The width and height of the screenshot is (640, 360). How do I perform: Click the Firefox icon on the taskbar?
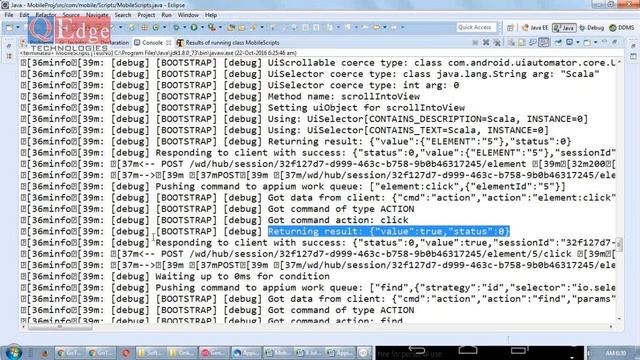pyautogui.click(x=44, y=353)
